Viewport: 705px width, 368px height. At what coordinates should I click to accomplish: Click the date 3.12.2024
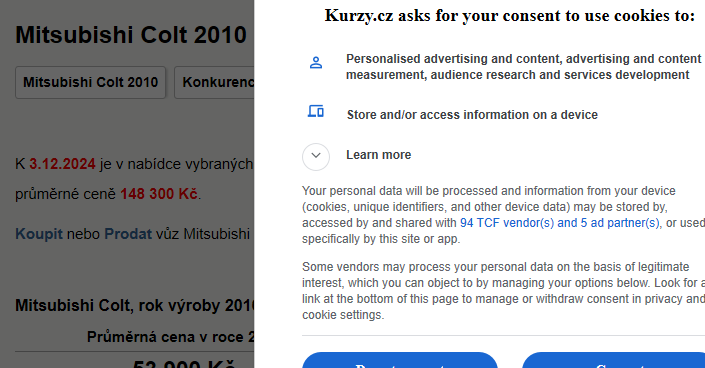point(62,164)
